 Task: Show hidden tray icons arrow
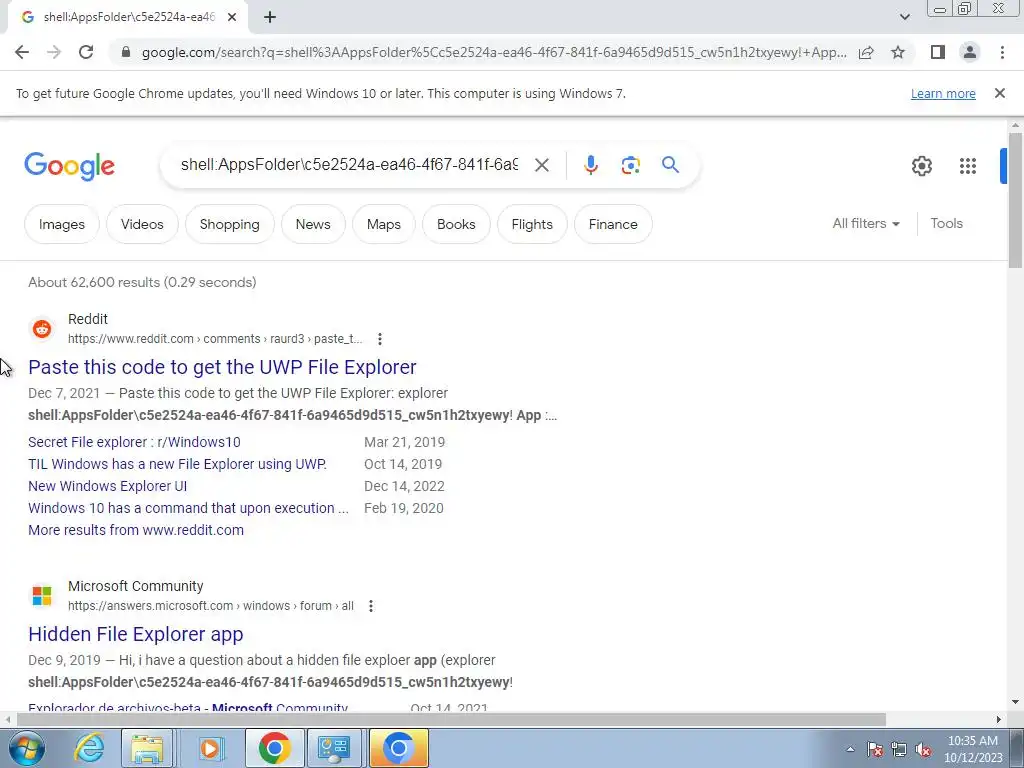click(850, 749)
